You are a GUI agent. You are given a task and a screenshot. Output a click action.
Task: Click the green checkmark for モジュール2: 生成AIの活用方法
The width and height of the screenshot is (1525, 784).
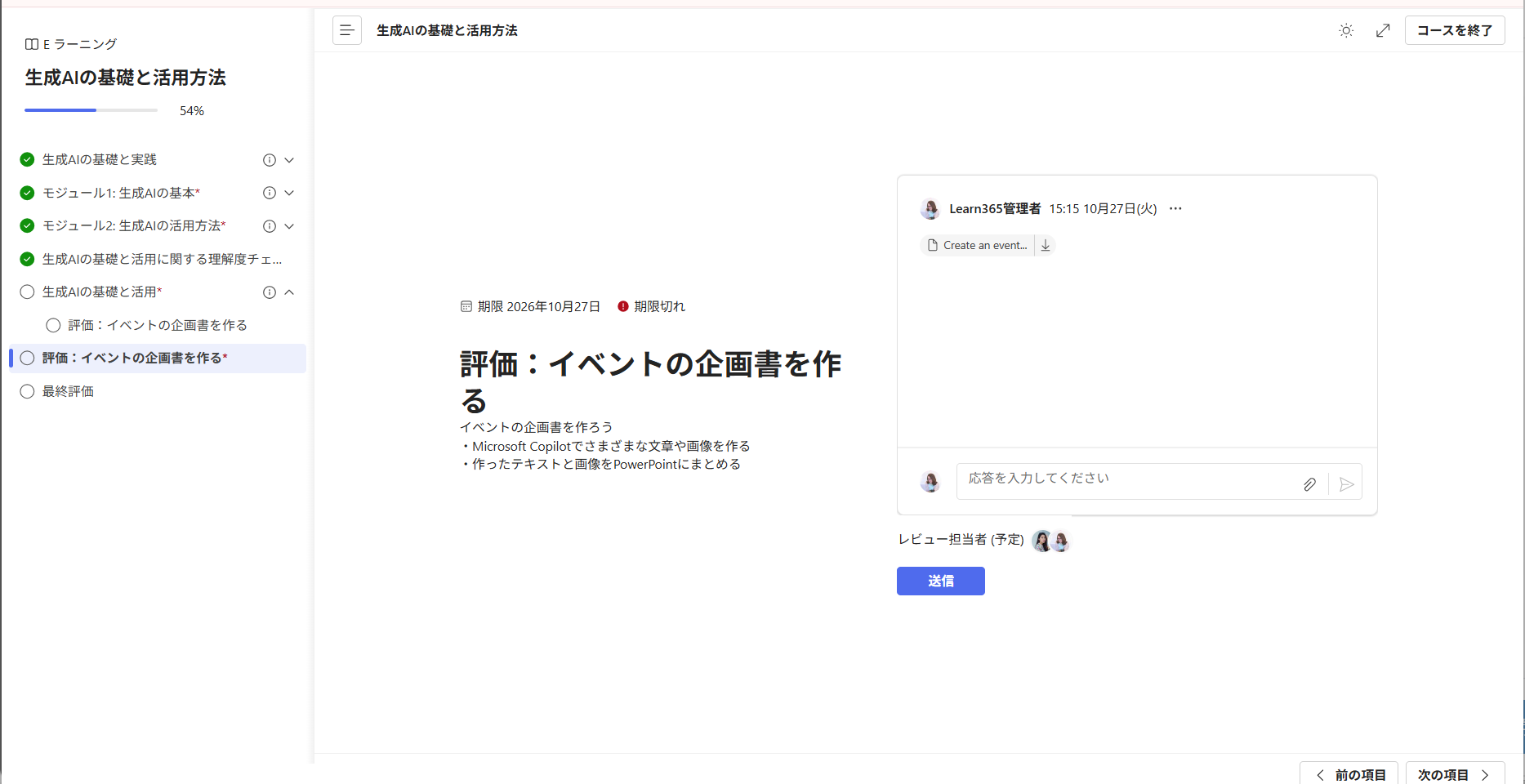pos(27,225)
